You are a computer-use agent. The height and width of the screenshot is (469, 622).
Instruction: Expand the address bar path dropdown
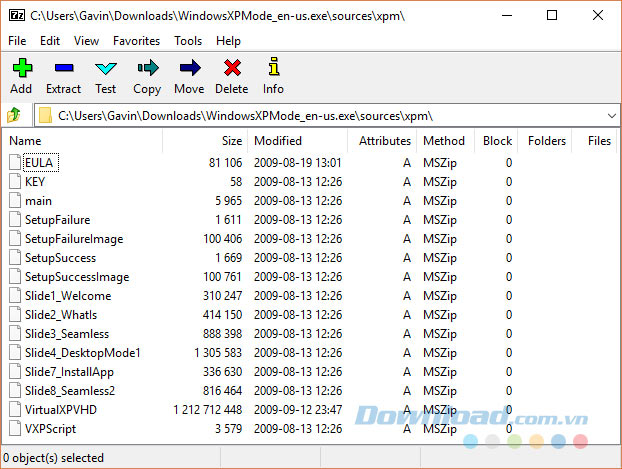pyautogui.click(x=611, y=116)
